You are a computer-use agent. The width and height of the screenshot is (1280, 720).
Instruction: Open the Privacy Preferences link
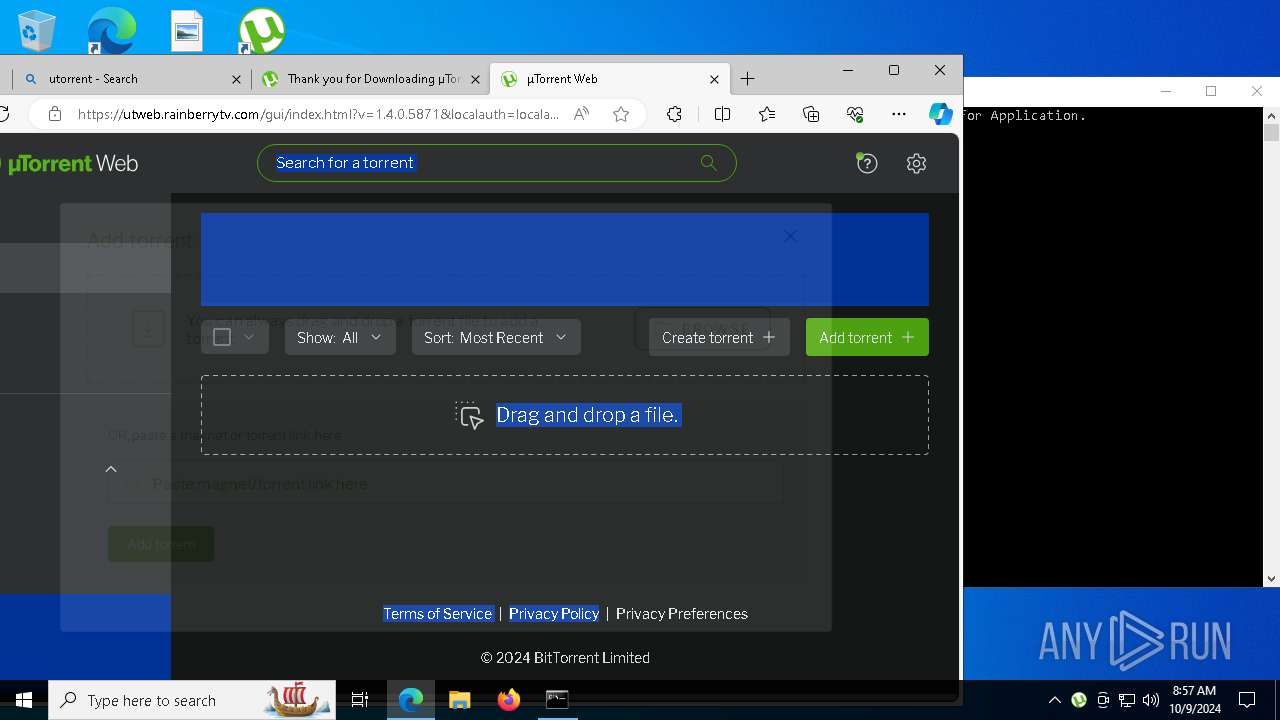(682, 614)
